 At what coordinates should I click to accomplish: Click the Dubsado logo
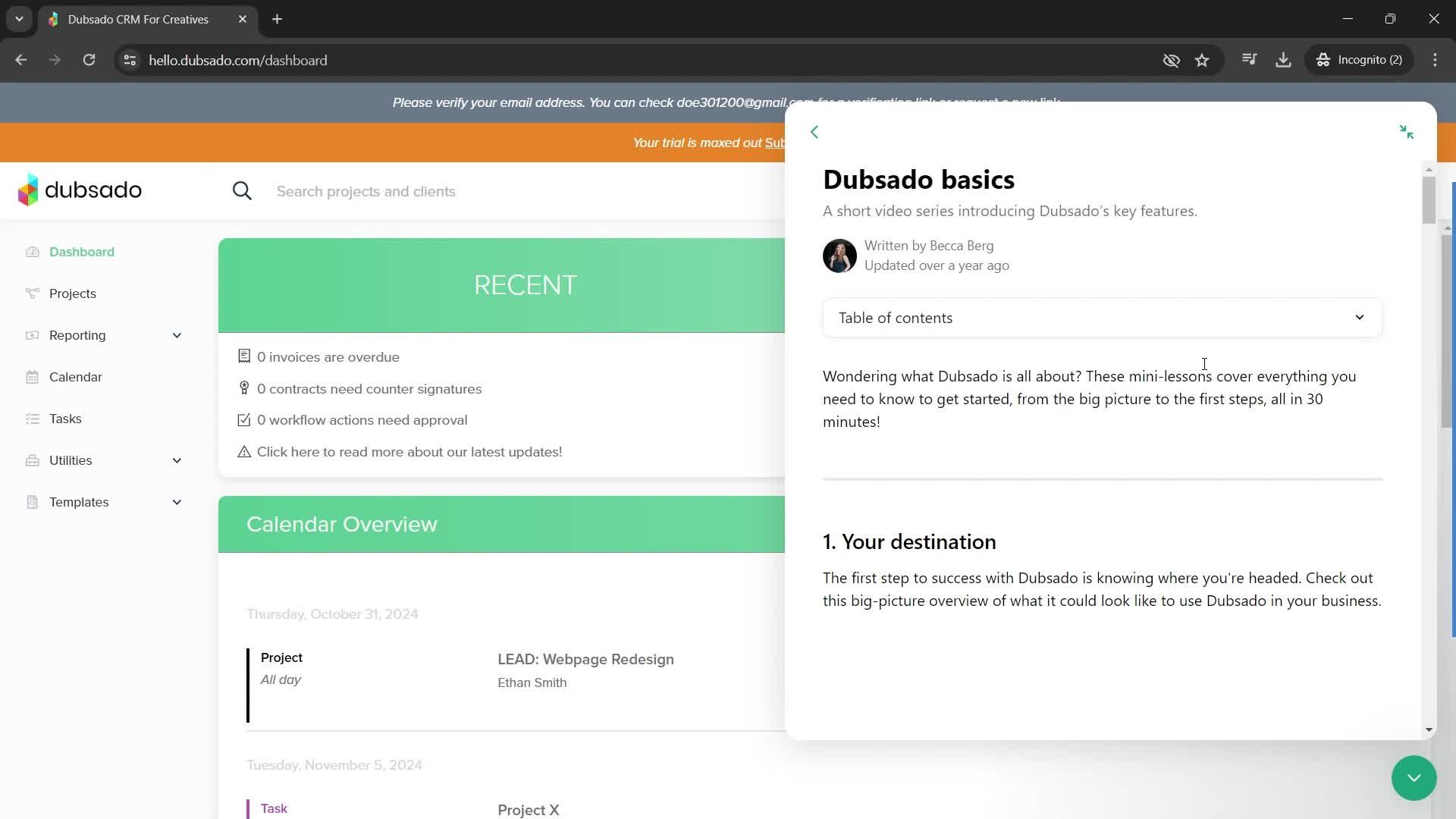pyautogui.click(x=80, y=190)
